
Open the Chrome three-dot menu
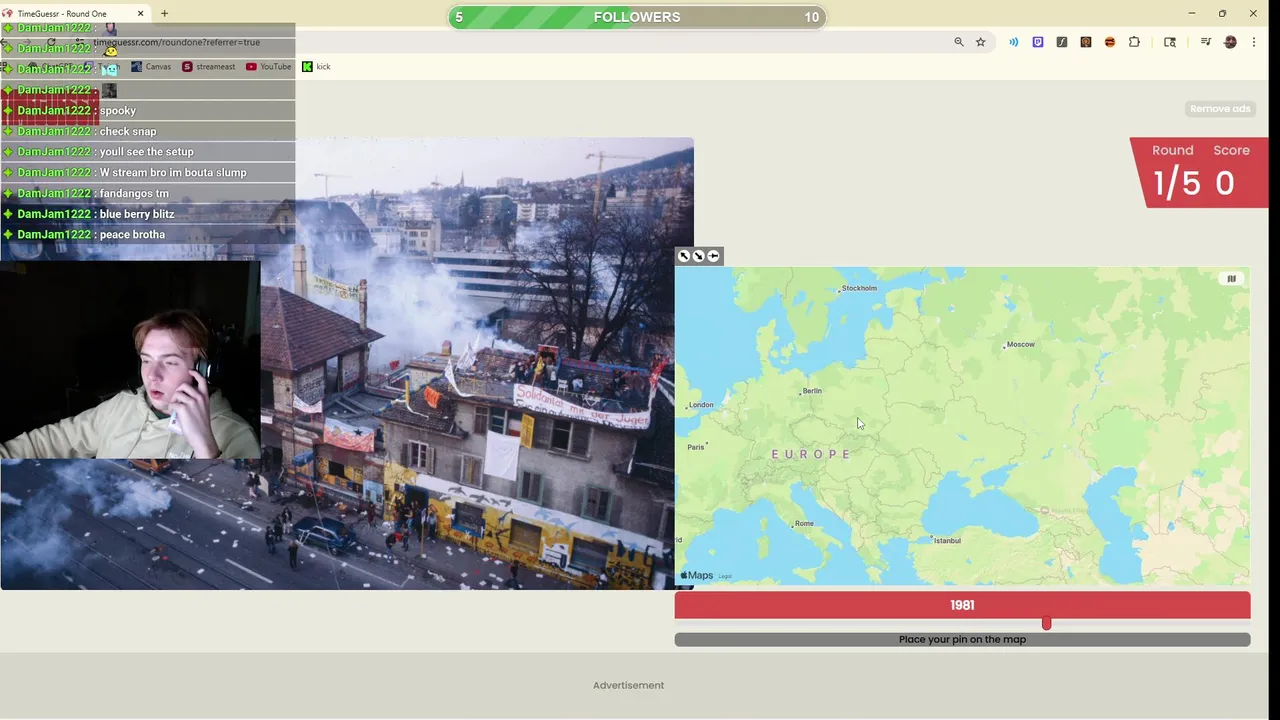(x=1254, y=42)
